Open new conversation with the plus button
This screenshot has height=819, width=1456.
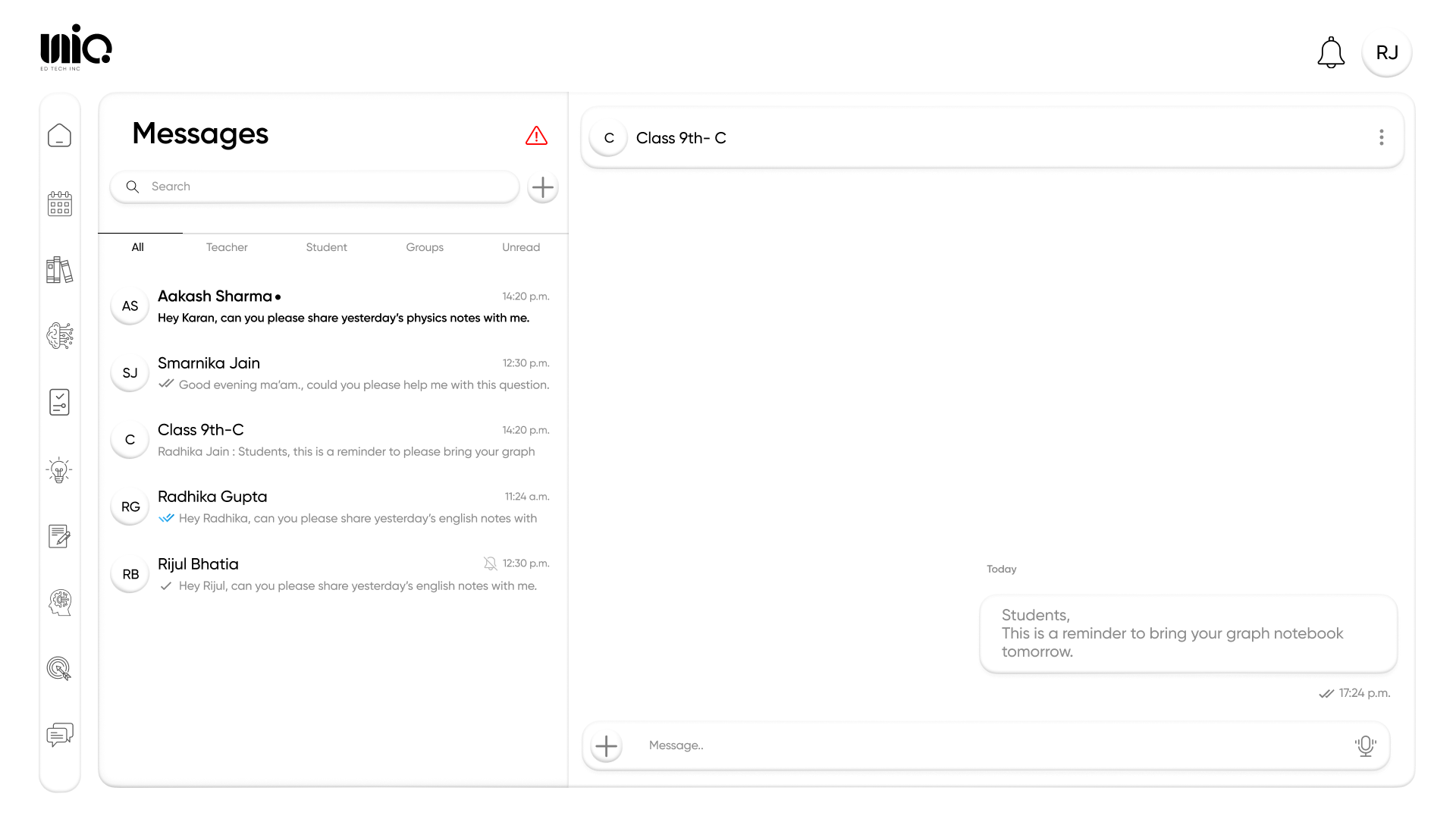click(x=542, y=187)
